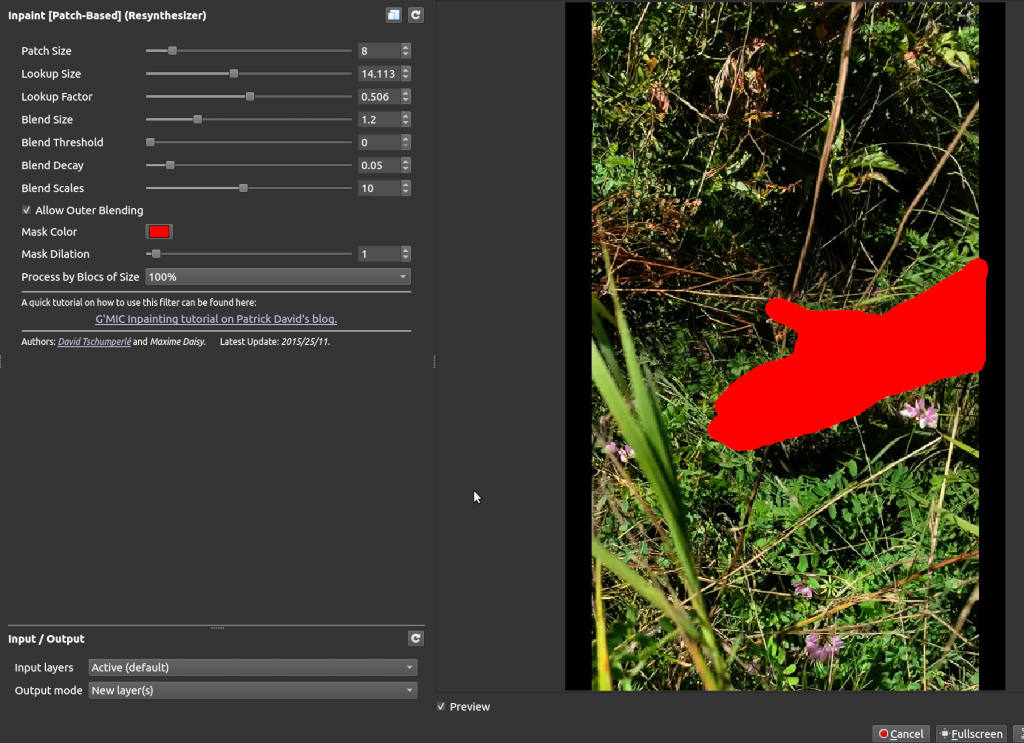Reset Input / Output settings with refresh icon

pyautogui.click(x=415, y=639)
